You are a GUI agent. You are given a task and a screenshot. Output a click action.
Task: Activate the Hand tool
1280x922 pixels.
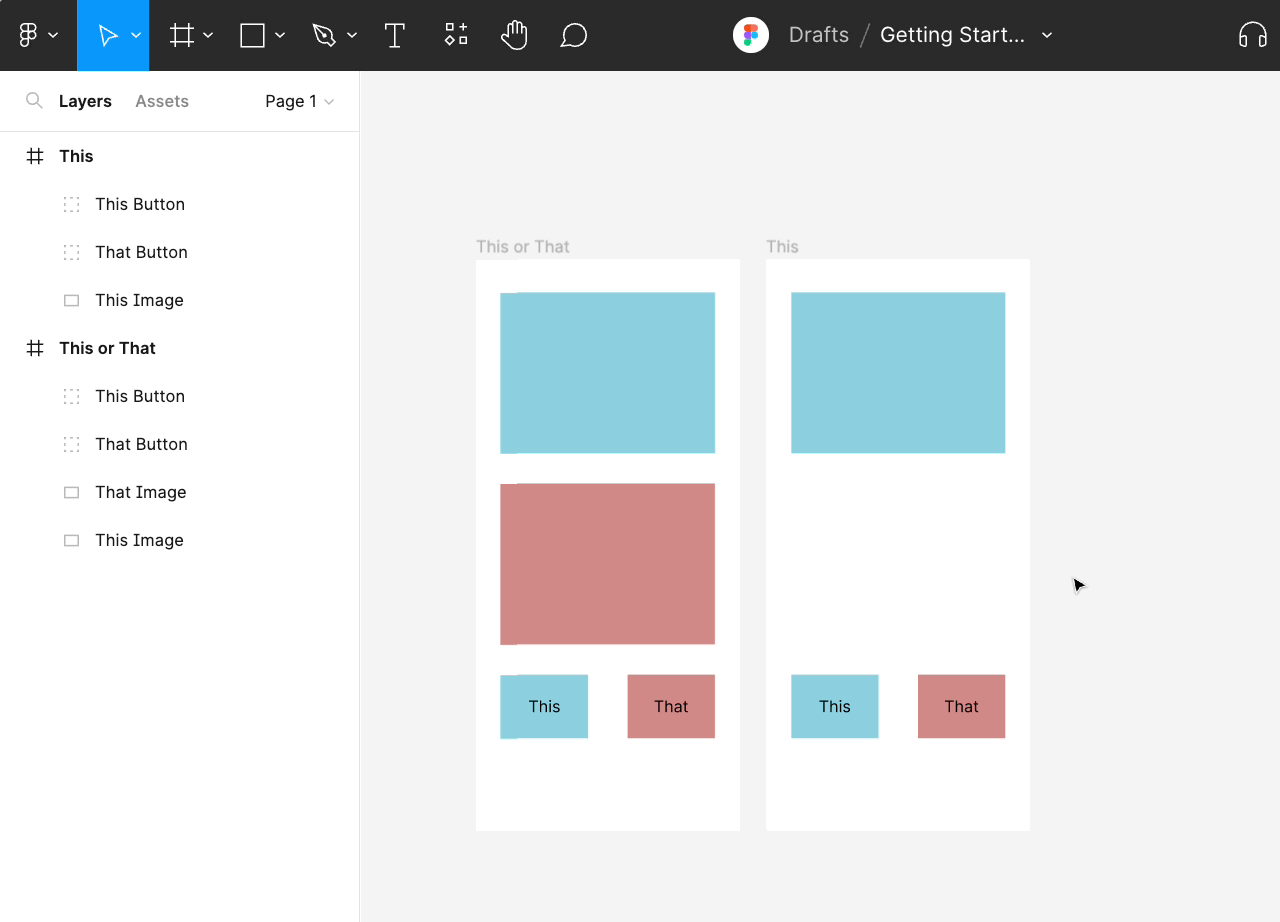pos(514,36)
